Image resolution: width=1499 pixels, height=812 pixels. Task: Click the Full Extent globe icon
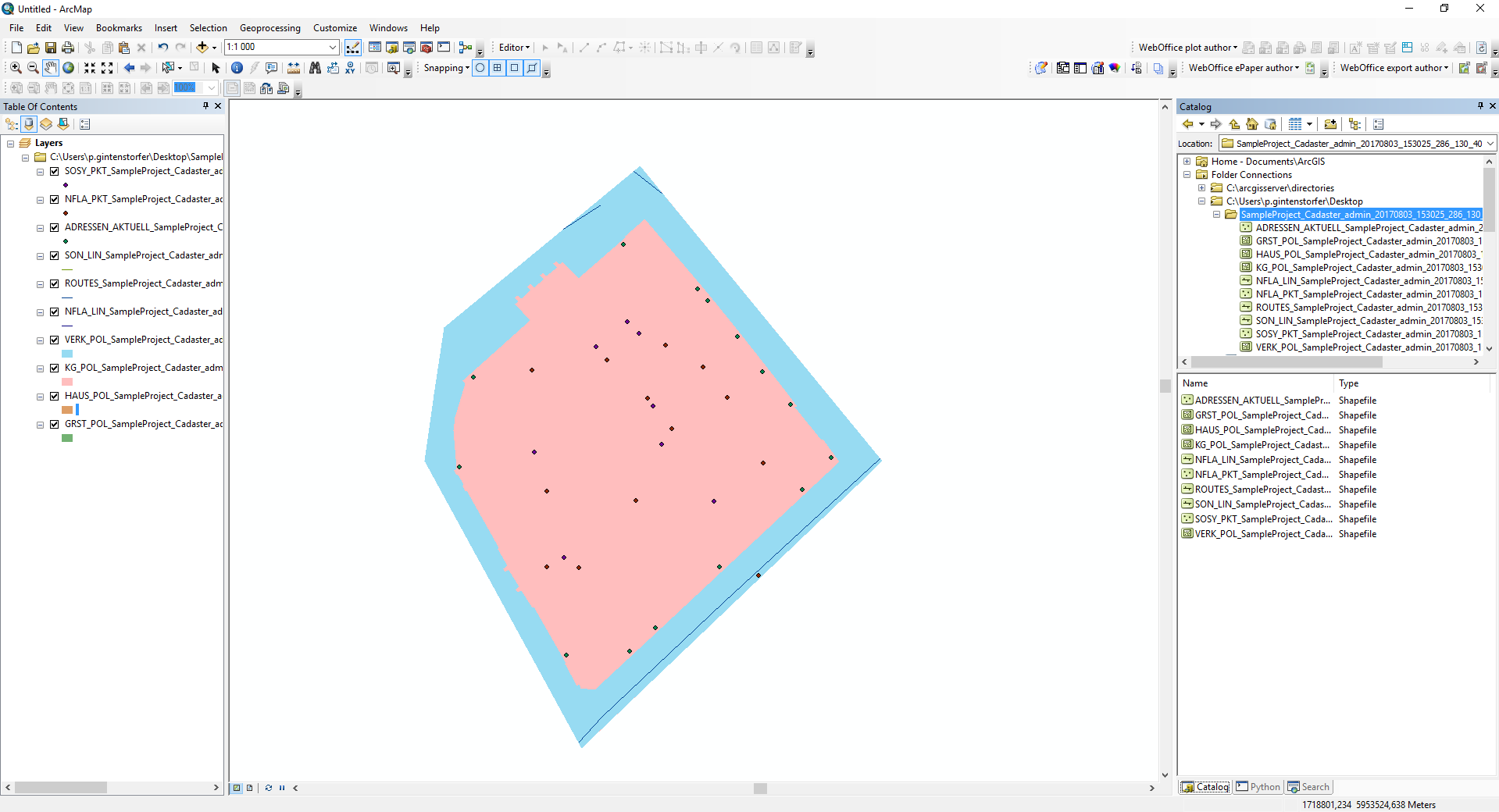(x=69, y=69)
